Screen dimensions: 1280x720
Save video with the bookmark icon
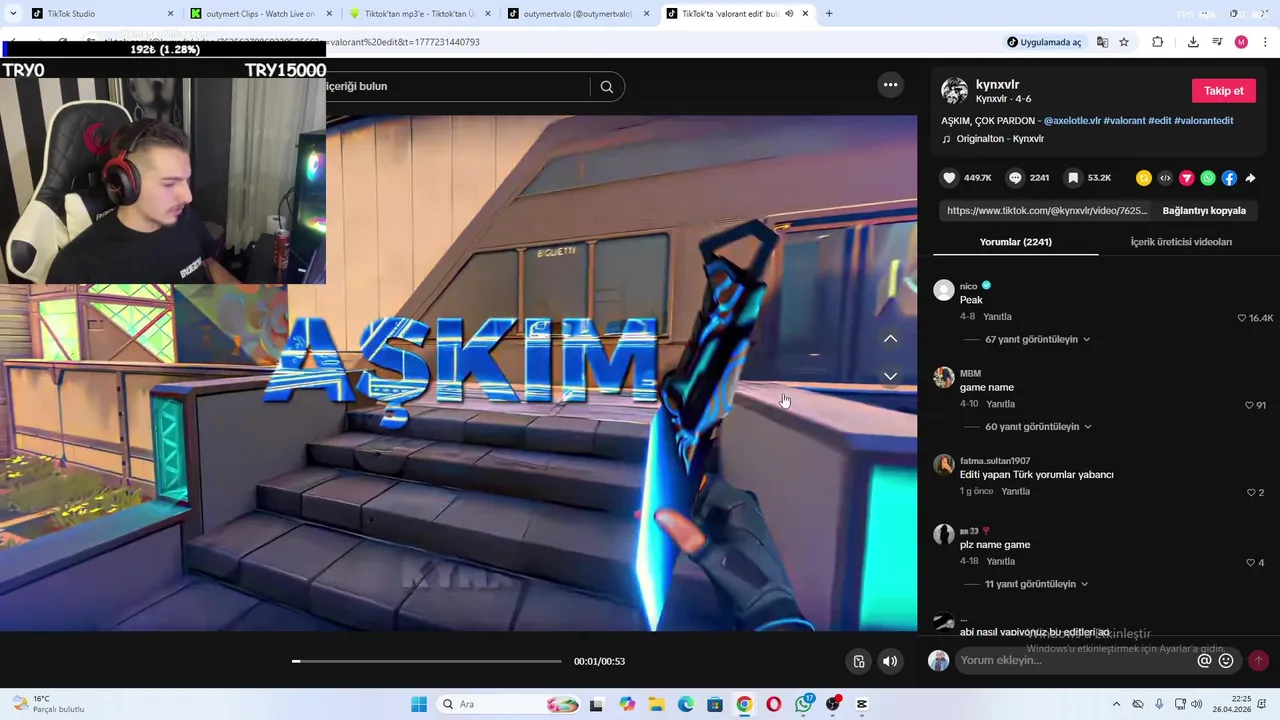point(1073,178)
